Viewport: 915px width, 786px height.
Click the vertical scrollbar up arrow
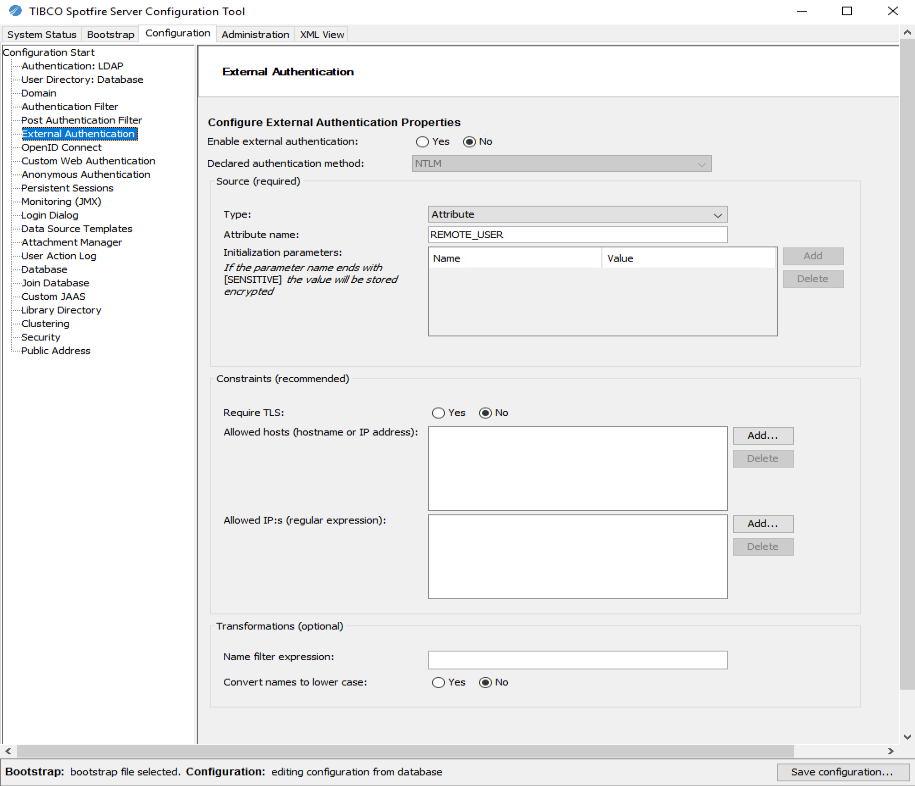click(907, 33)
